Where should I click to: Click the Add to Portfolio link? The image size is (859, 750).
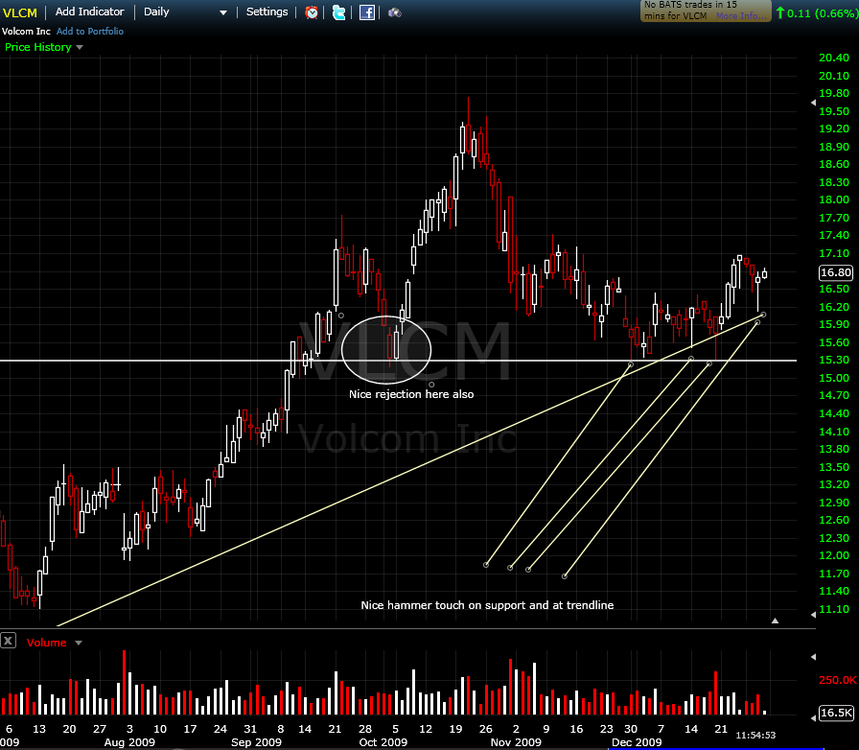[90, 31]
